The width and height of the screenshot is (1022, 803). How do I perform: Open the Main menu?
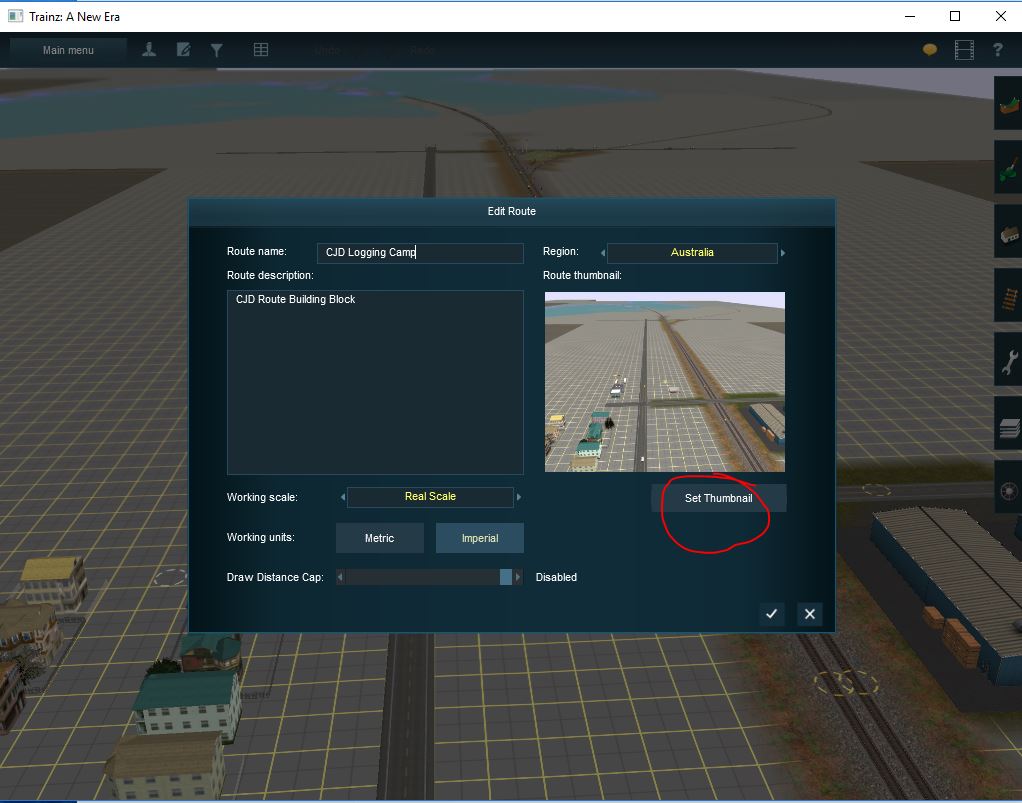tap(68, 50)
